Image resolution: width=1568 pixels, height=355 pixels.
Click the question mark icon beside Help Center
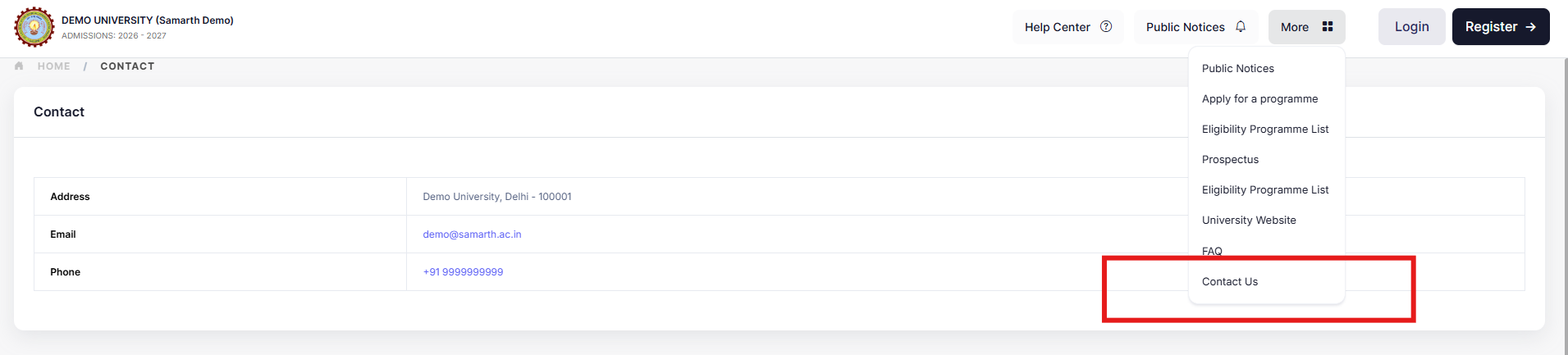(x=1106, y=26)
